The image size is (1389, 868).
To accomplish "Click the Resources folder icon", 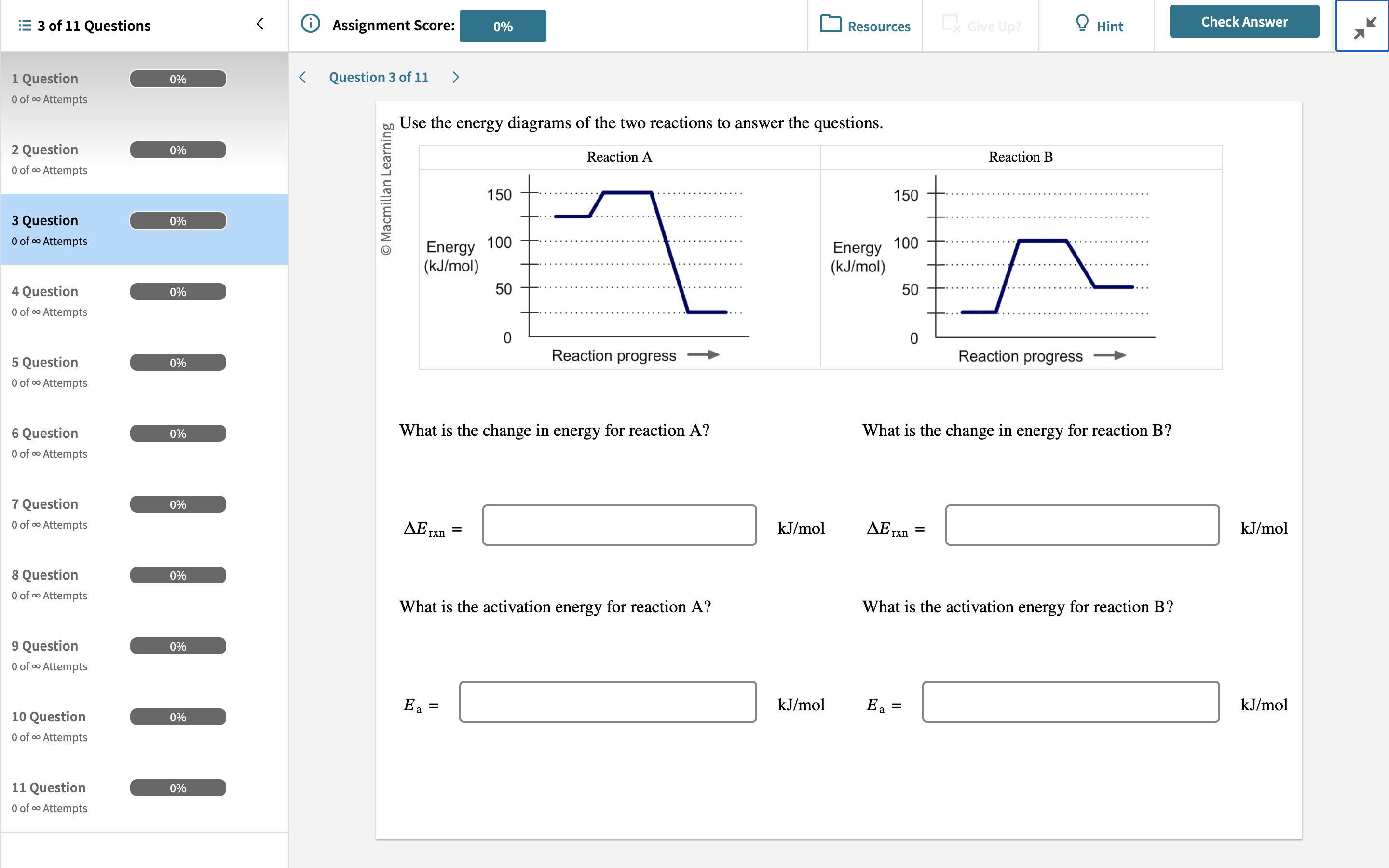I will pyautogui.click(x=831, y=24).
